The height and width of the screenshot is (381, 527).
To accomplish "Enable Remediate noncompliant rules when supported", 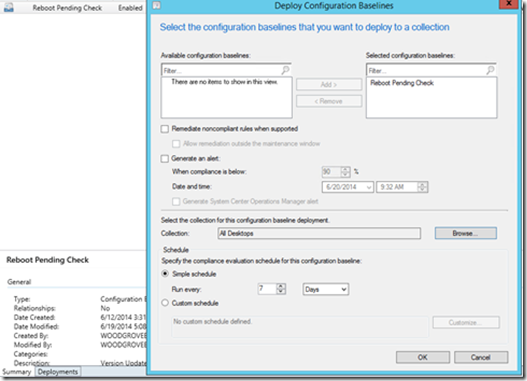I will click(x=165, y=129).
